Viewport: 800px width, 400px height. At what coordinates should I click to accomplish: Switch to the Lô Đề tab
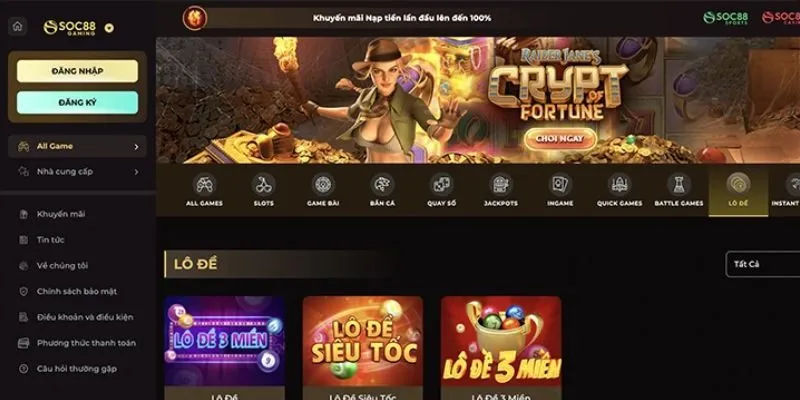tap(738, 190)
